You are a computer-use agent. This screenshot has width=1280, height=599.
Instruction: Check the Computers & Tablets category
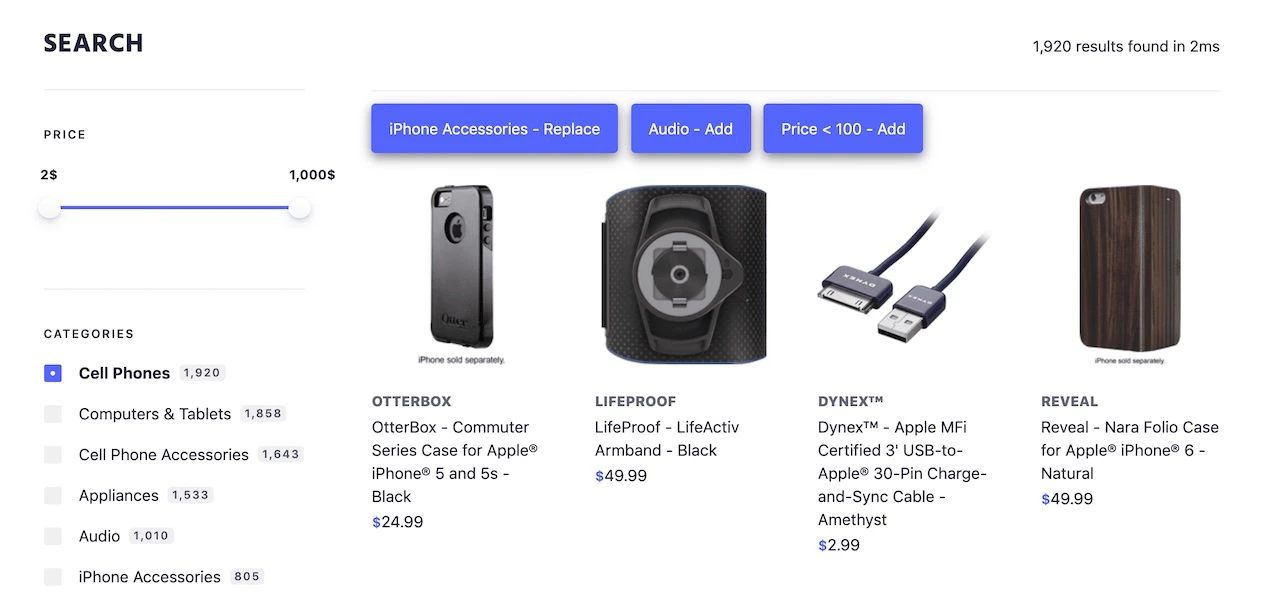52,413
